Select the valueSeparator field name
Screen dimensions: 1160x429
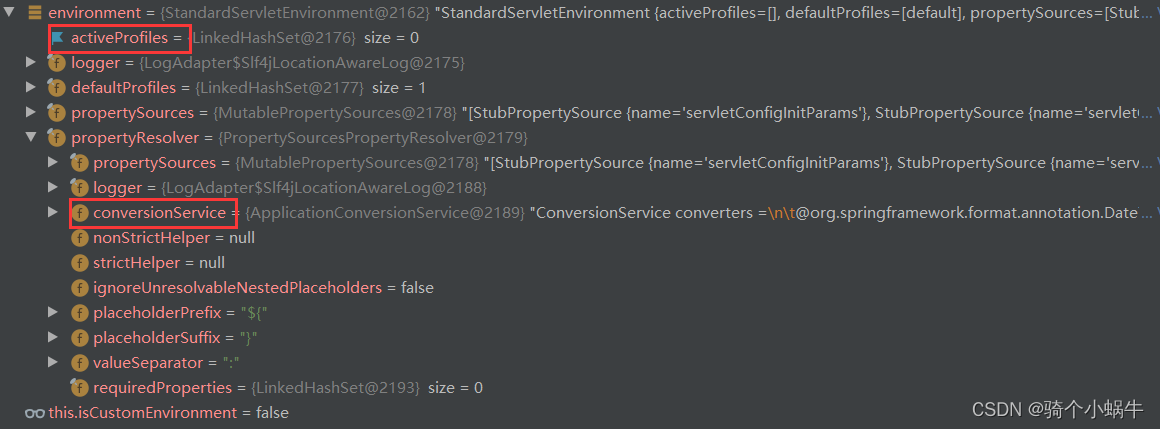point(148,363)
